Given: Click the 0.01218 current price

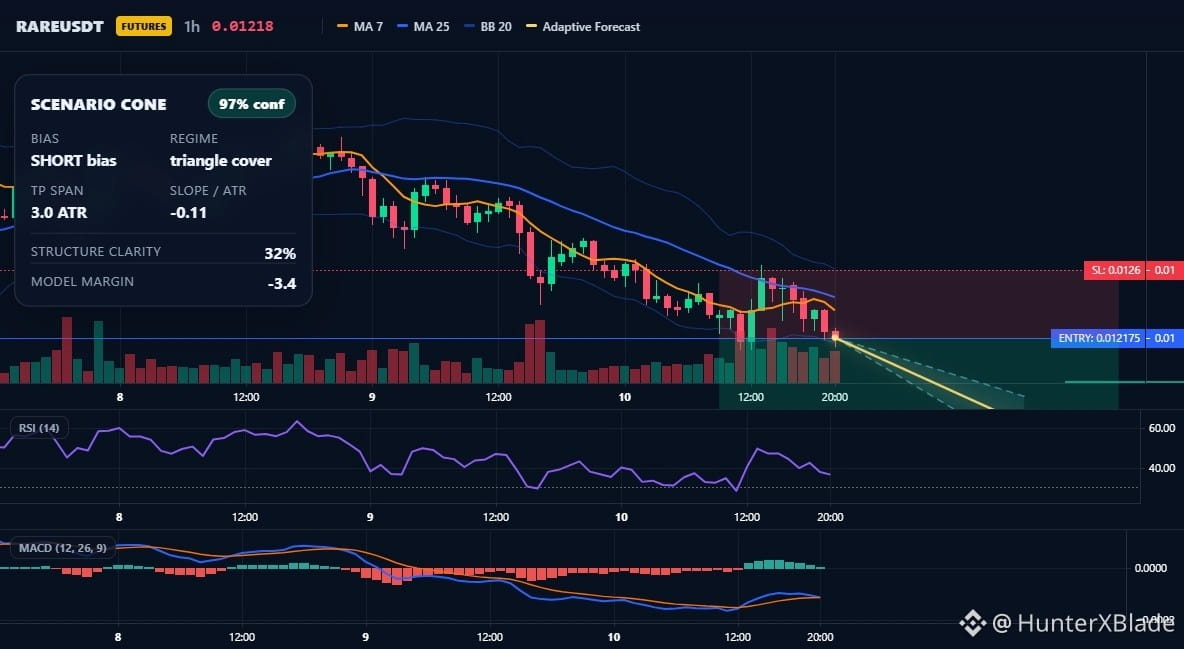Looking at the screenshot, I should point(242,26).
